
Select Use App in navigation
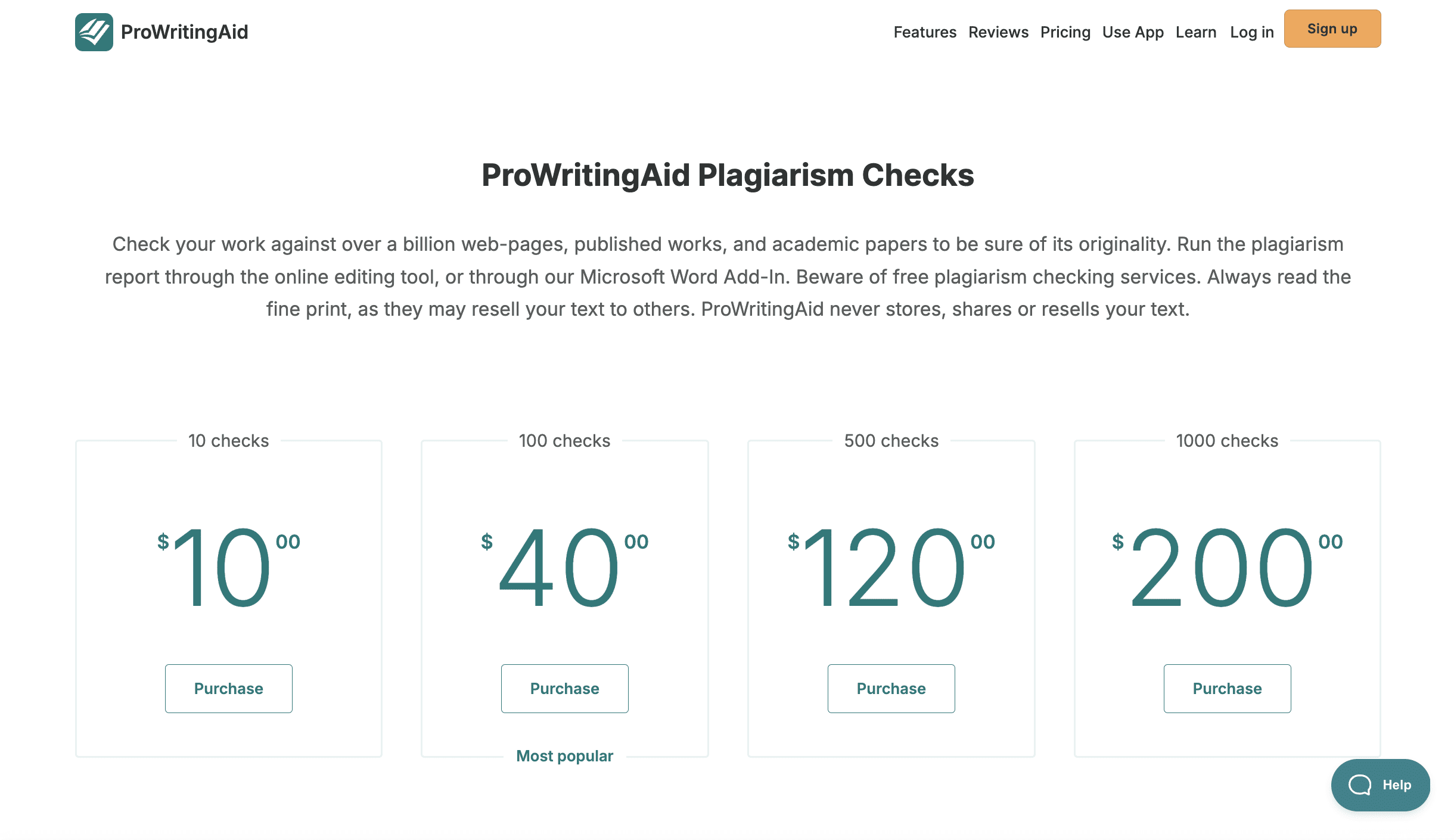(x=1132, y=32)
